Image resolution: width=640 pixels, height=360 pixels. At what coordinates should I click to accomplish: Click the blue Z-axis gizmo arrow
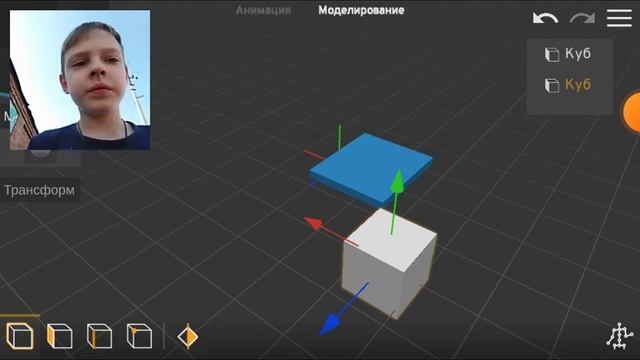coord(330,324)
